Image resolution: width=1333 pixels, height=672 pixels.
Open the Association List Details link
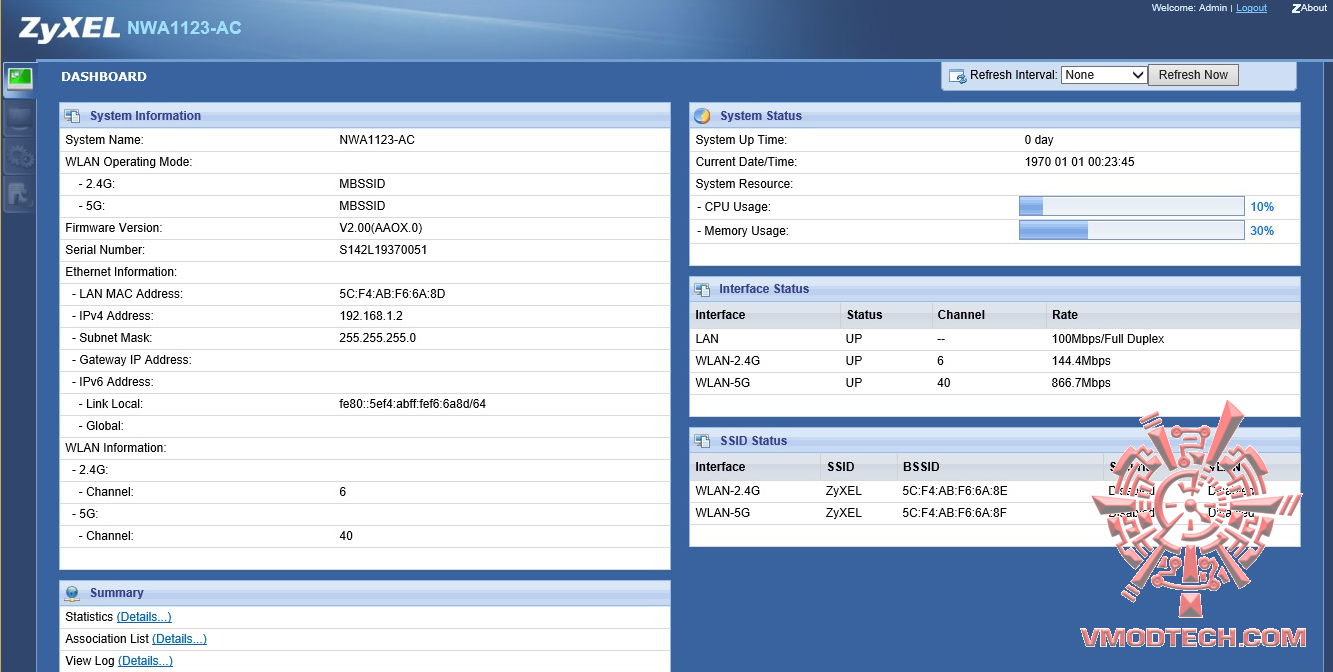click(x=180, y=639)
